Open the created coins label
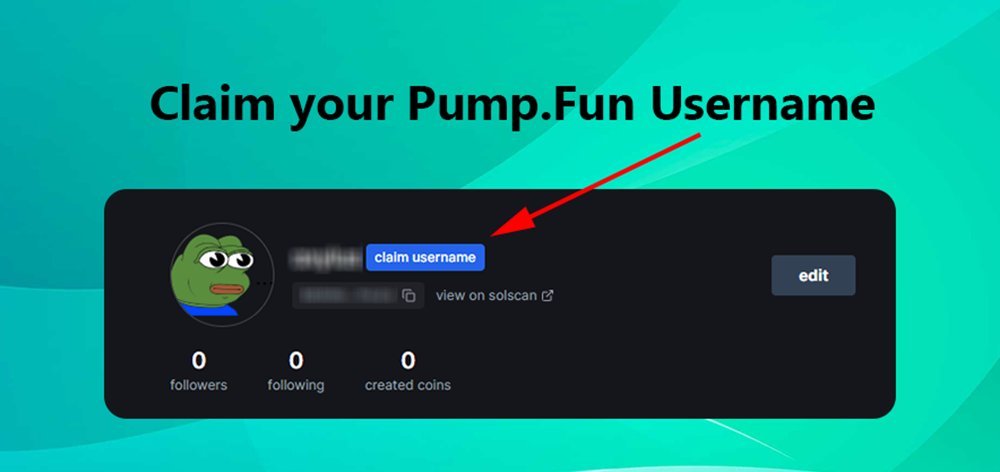This screenshot has height=472, width=1000. pyautogui.click(x=408, y=385)
